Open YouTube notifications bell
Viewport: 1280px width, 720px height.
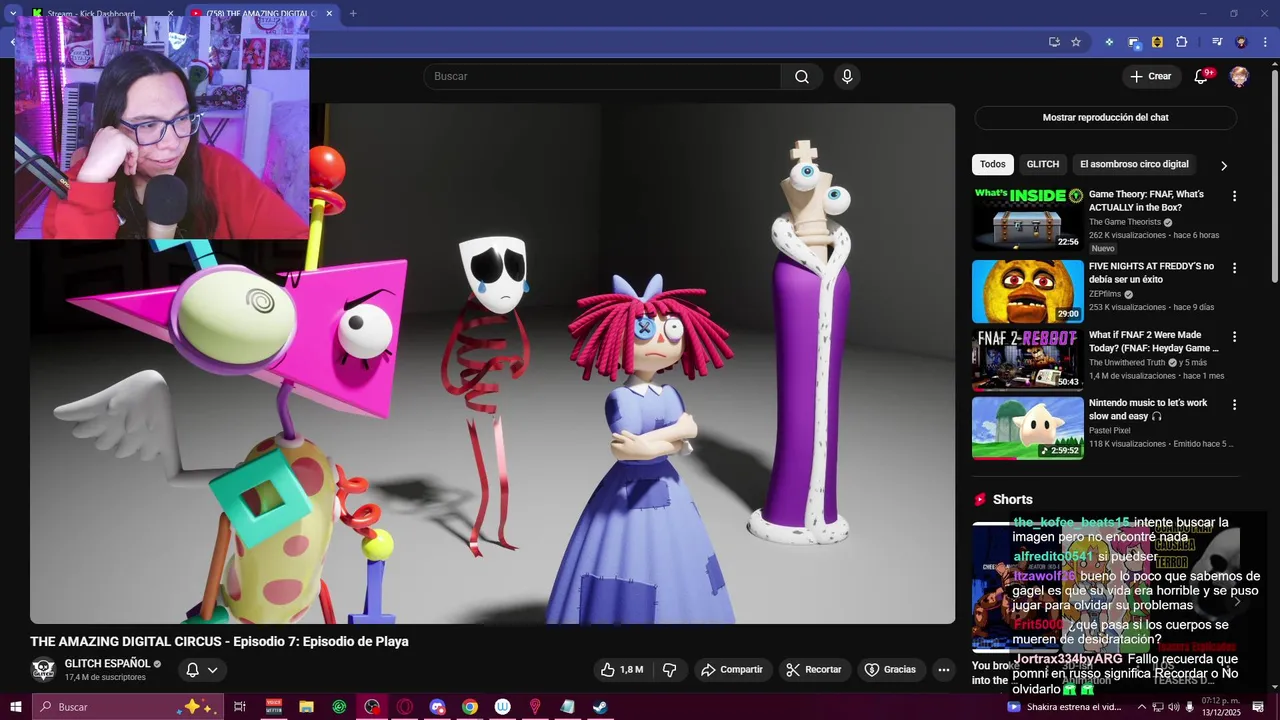click(x=1202, y=77)
